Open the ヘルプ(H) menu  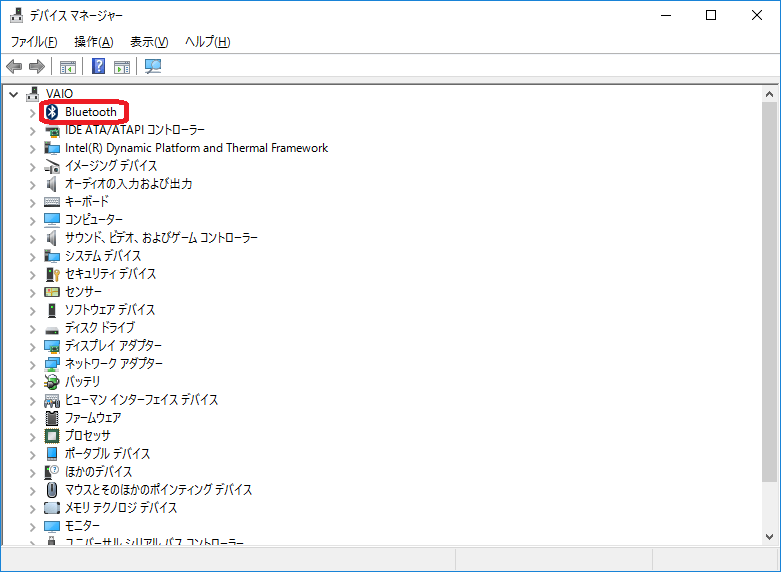click(x=207, y=42)
